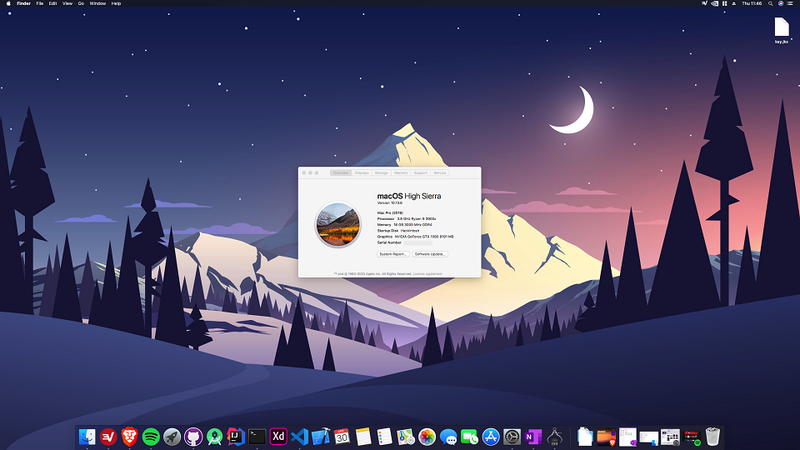The height and width of the screenshot is (450, 800).
Task: Launch Visual Studio Code from Dock
Action: (299, 437)
